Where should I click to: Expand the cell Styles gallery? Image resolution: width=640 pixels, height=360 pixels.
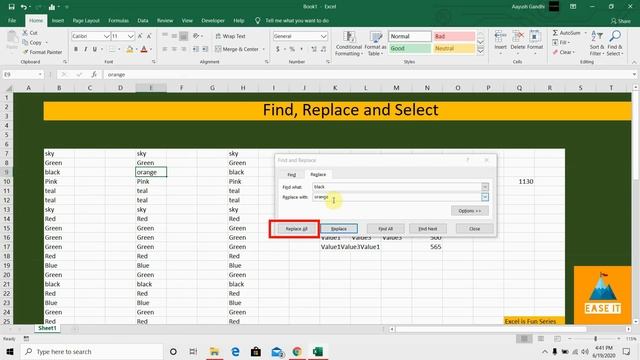tap(480, 51)
